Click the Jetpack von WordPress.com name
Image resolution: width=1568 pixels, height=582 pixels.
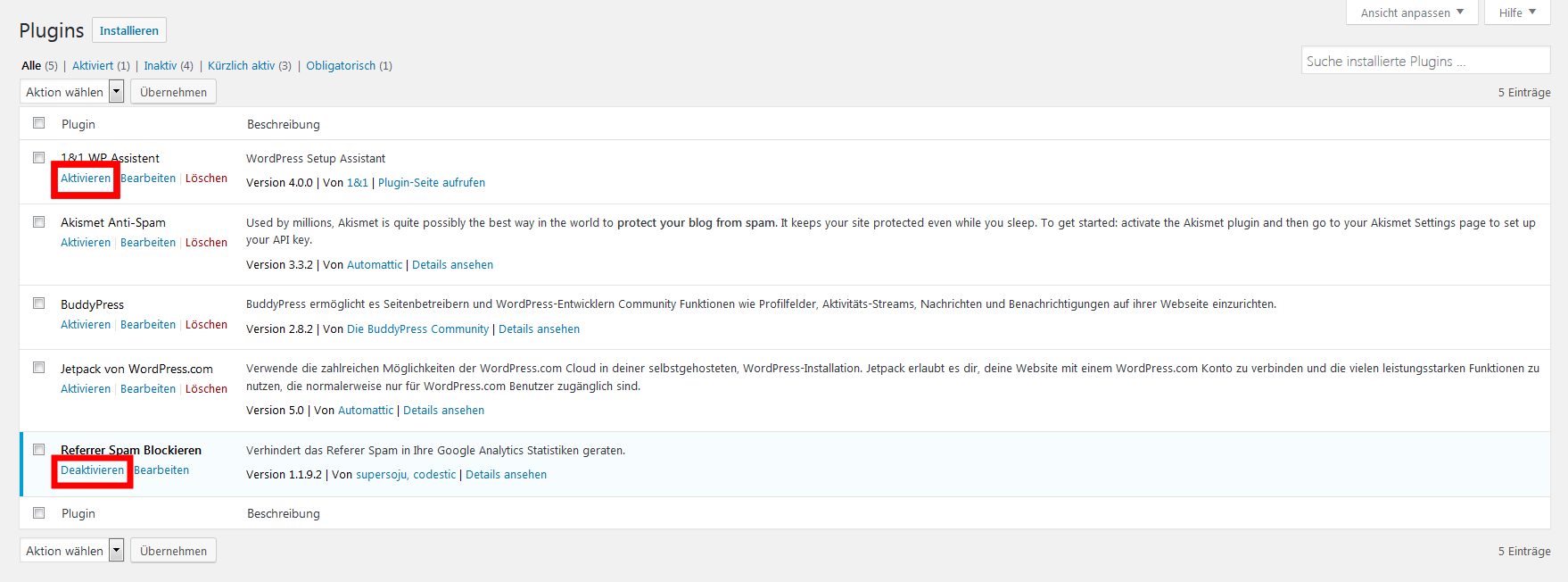(x=136, y=369)
